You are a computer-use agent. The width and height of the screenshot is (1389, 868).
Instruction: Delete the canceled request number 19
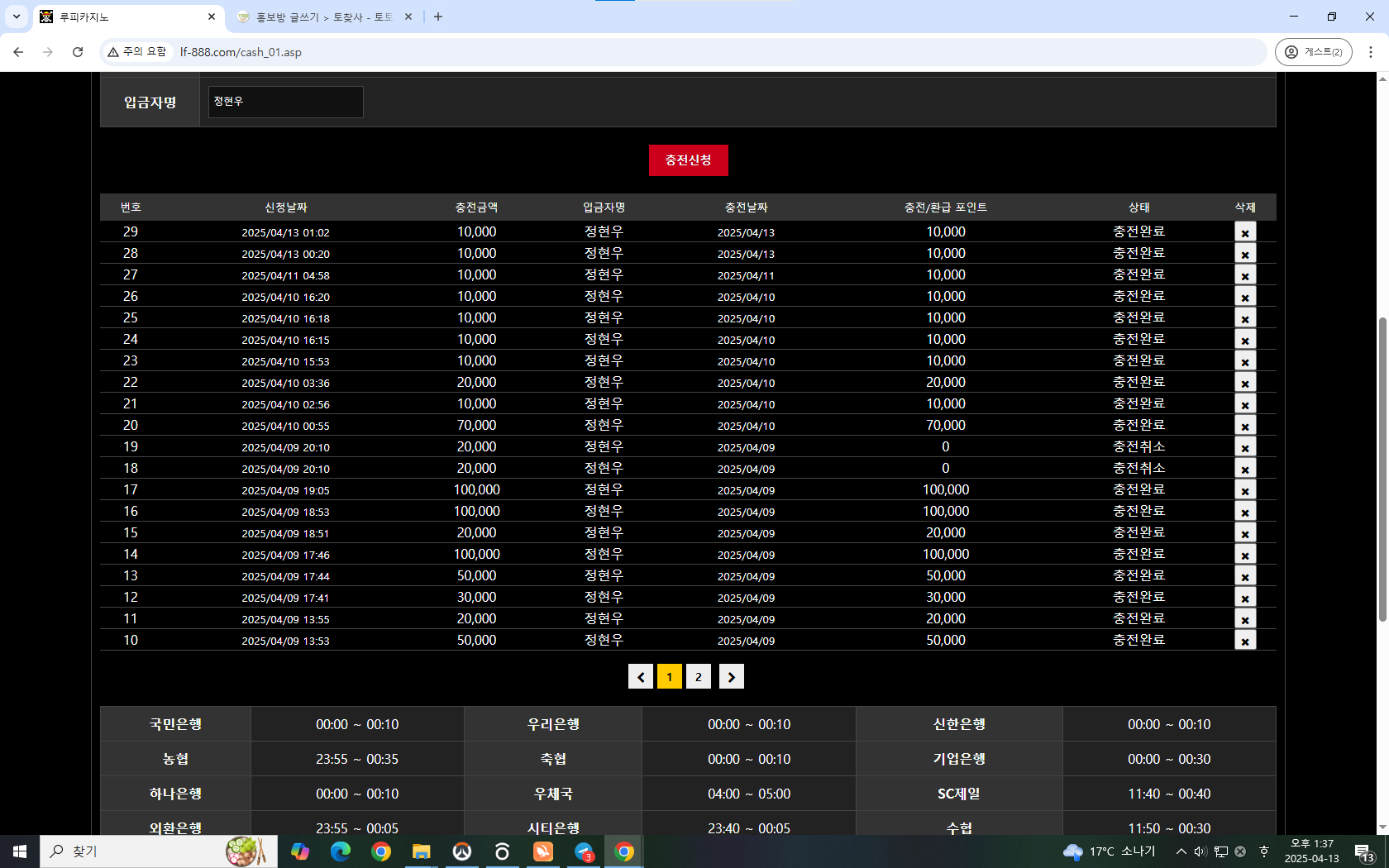coord(1244,447)
